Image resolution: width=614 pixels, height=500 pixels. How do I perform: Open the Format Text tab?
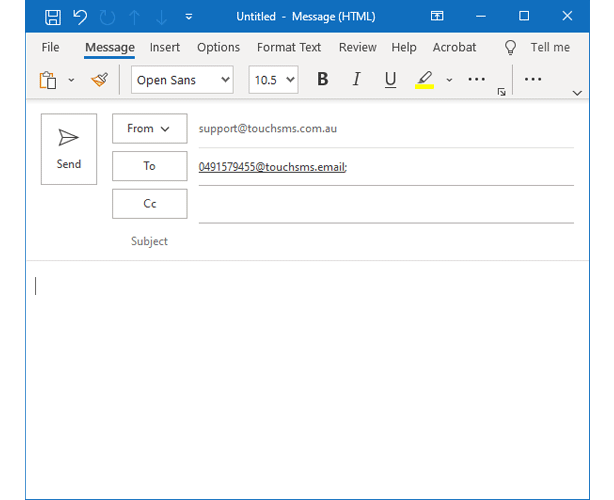click(289, 47)
